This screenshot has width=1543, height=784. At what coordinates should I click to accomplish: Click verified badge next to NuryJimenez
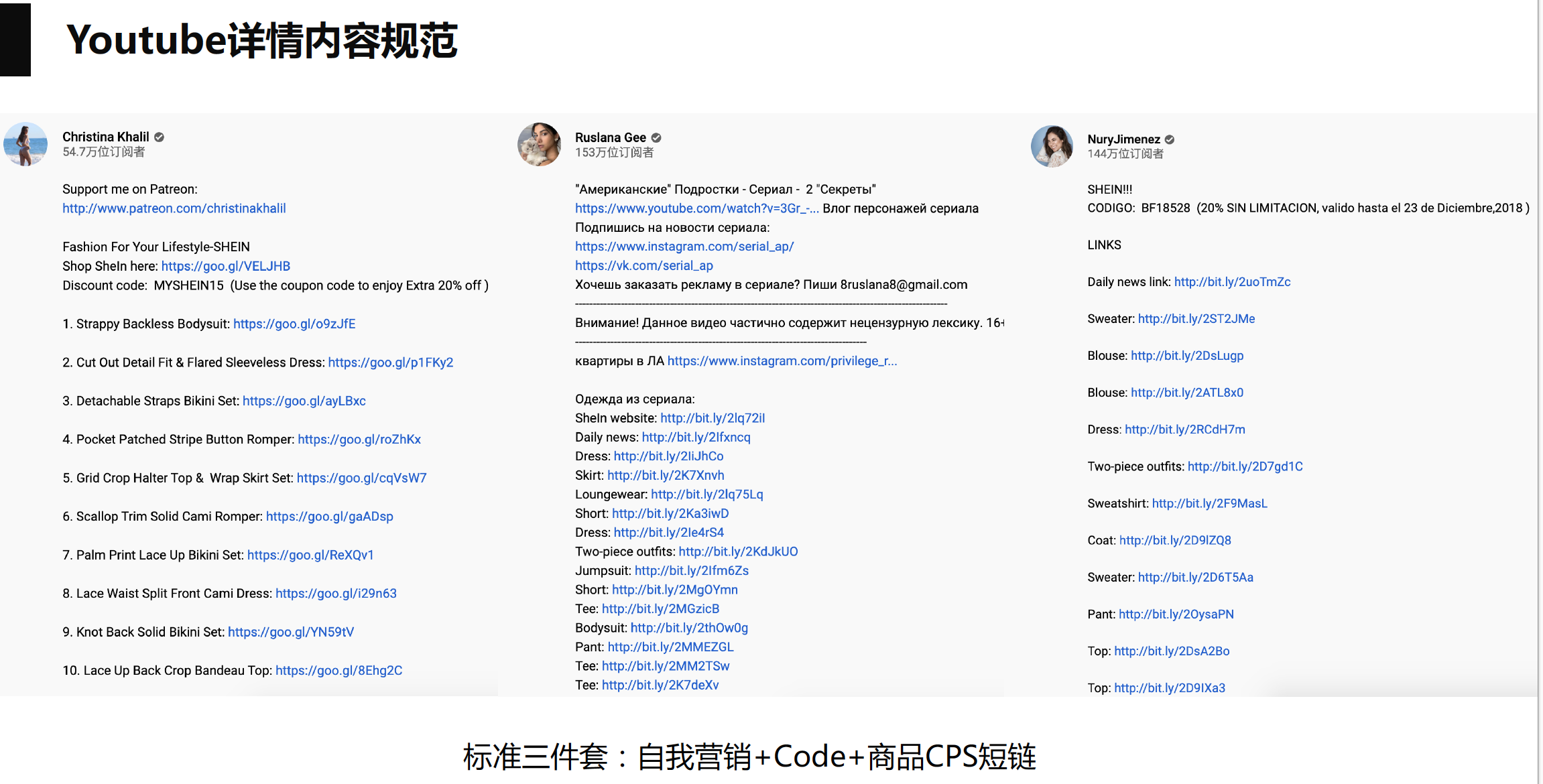tap(1170, 139)
